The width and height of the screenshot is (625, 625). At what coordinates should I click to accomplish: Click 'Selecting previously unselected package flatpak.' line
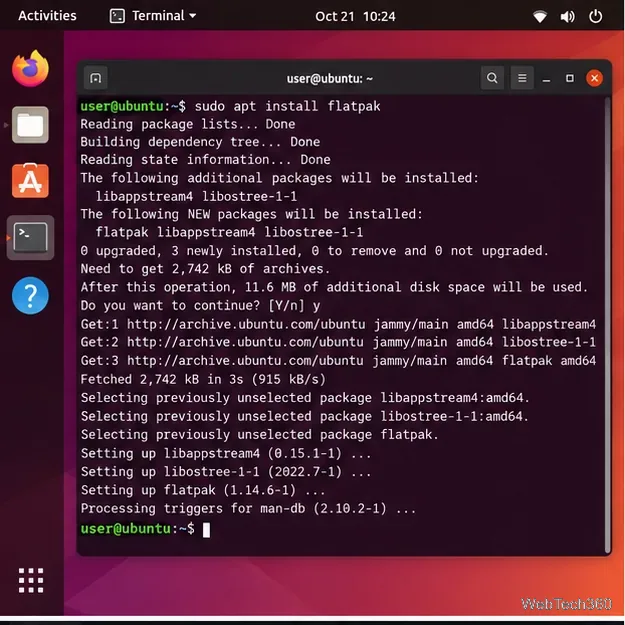[259, 435]
